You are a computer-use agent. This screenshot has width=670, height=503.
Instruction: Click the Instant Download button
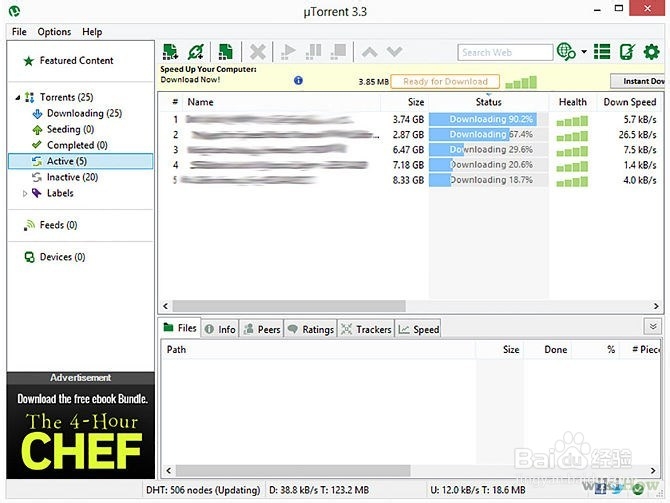coord(638,81)
